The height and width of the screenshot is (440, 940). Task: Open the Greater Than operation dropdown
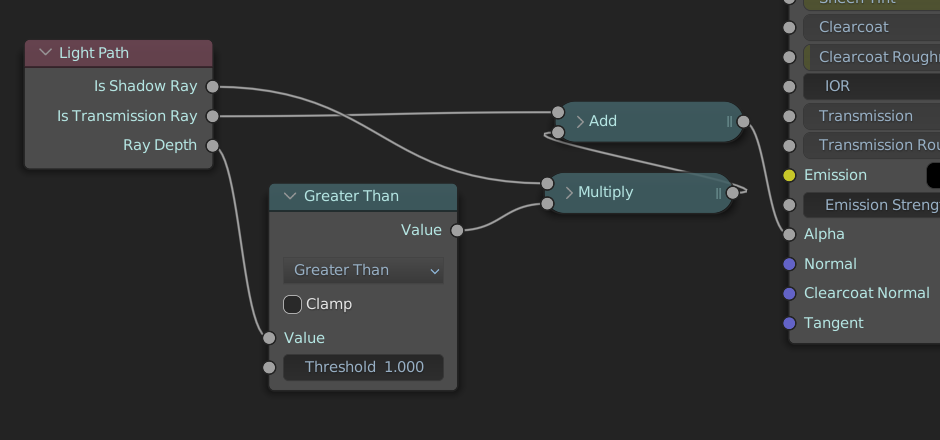point(363,270)
